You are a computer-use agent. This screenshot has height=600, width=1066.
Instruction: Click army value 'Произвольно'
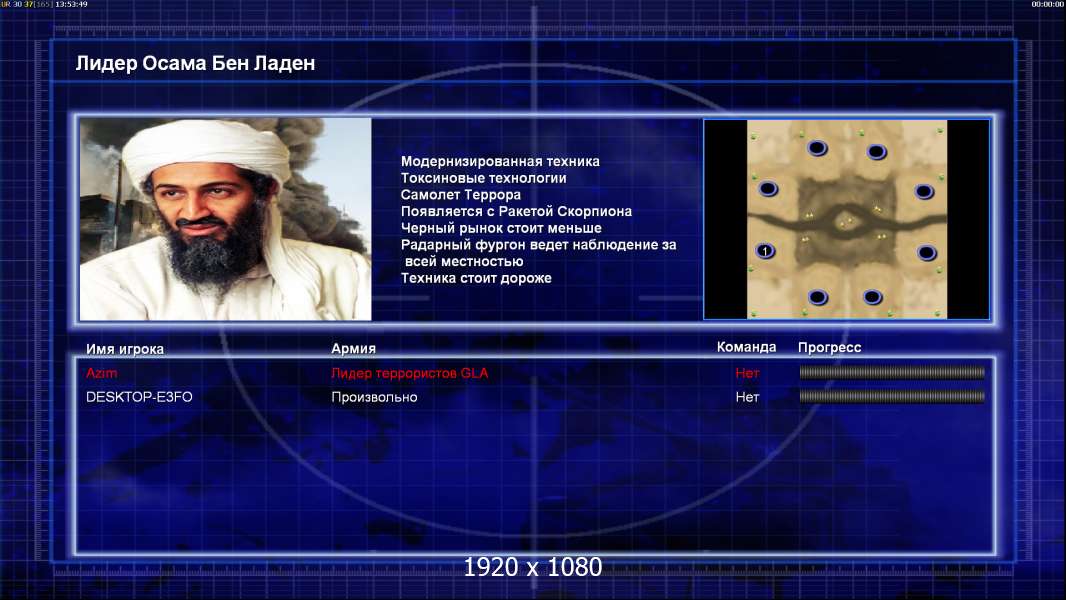(375, 397)
